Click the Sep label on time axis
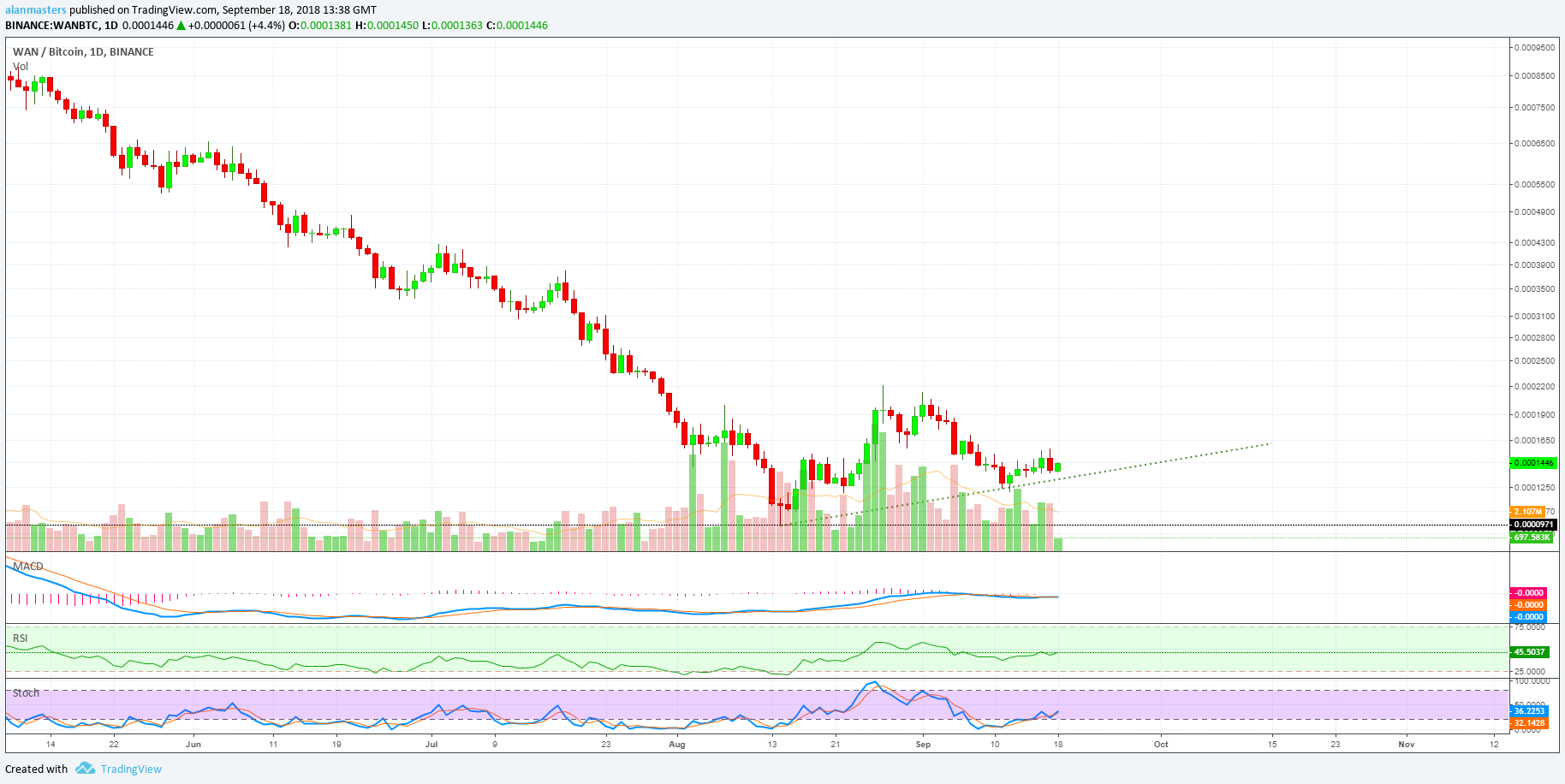The image size is (1565, 784). click(923, 745)
